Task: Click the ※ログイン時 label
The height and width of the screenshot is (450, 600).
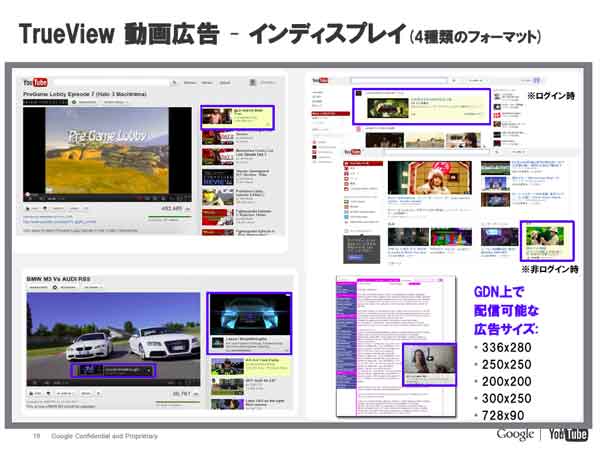Action: (x=551, y=96)
